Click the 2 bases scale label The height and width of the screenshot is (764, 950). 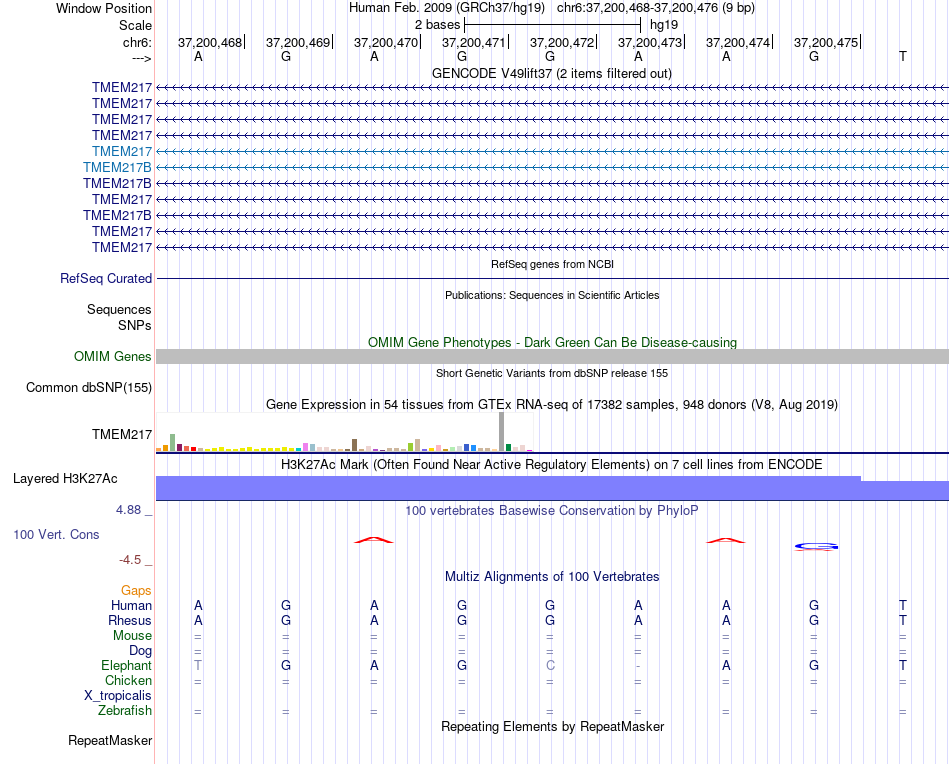tap(437, 25)
